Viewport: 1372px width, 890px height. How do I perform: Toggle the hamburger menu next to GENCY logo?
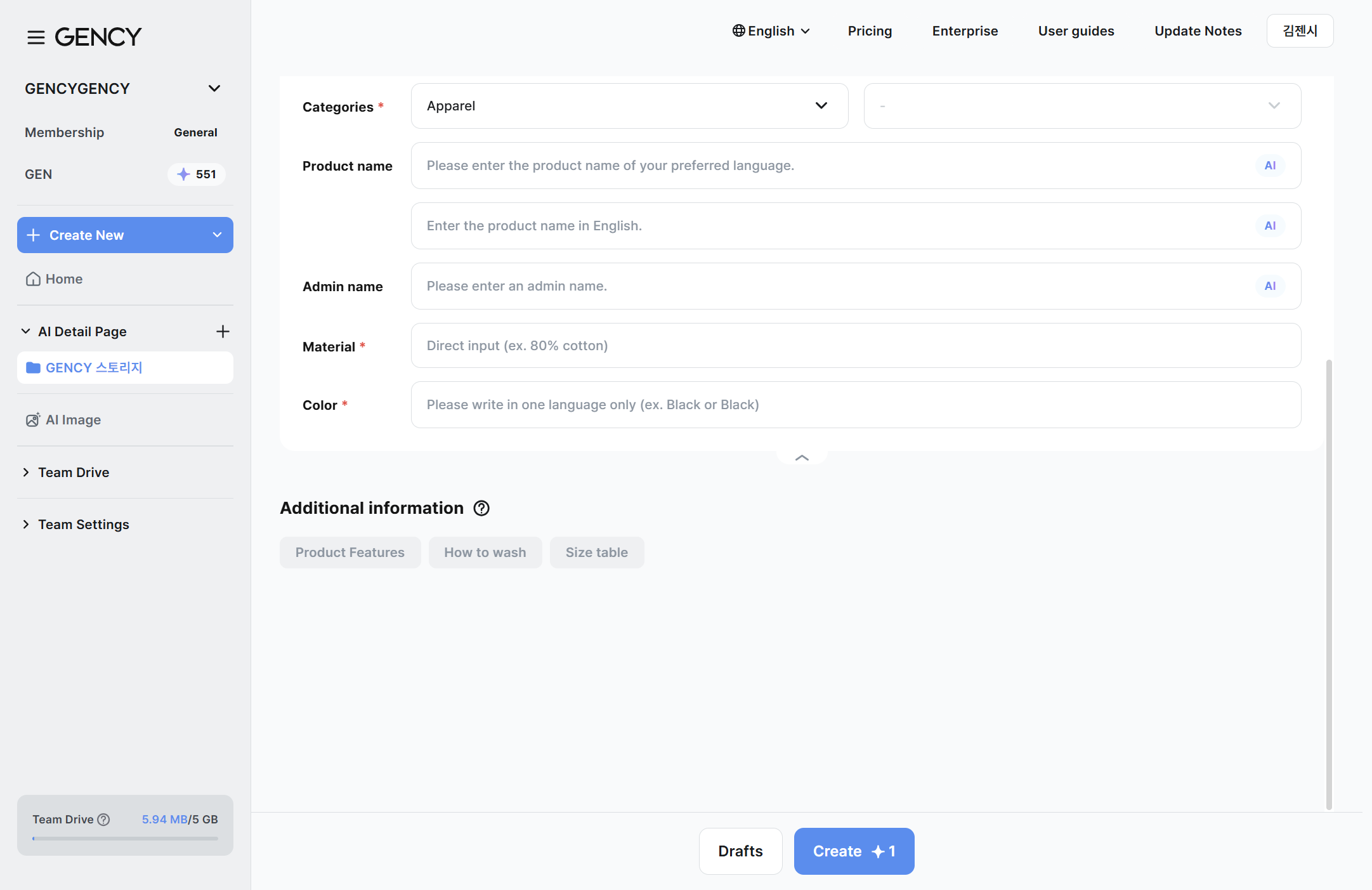click(x=36, y=37)
